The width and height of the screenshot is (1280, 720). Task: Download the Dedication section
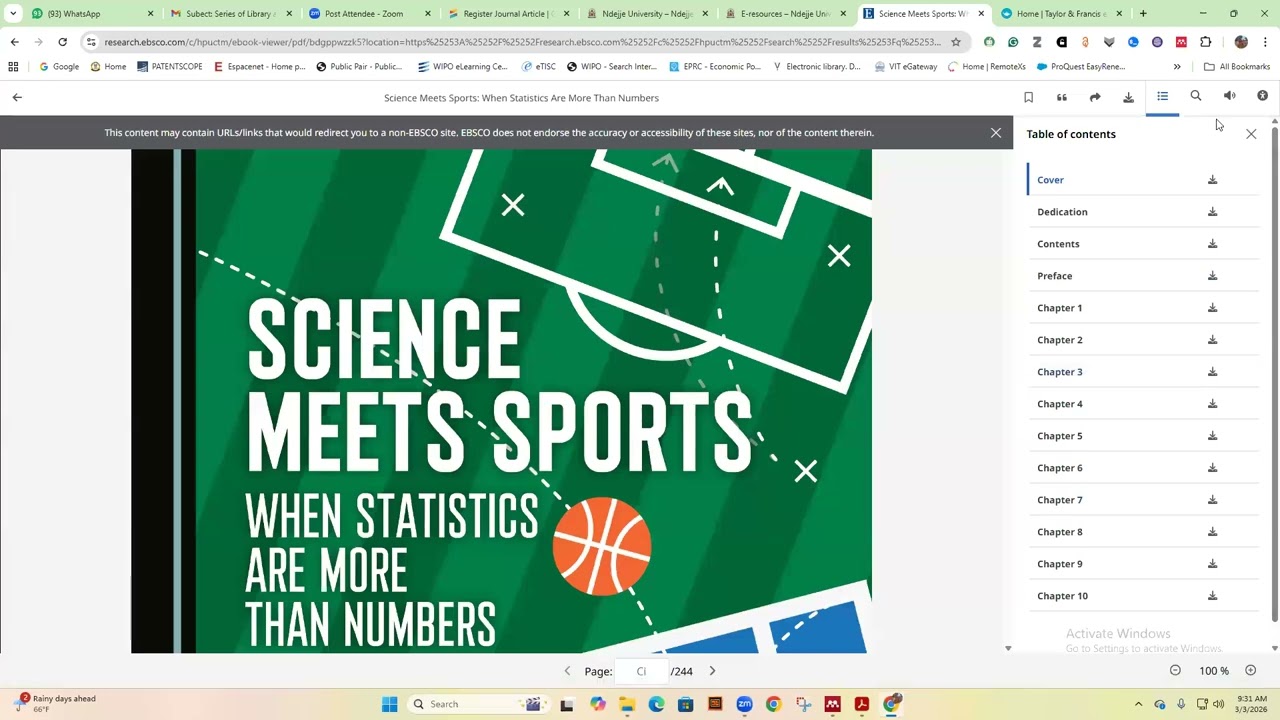[x=1212, y=212]
